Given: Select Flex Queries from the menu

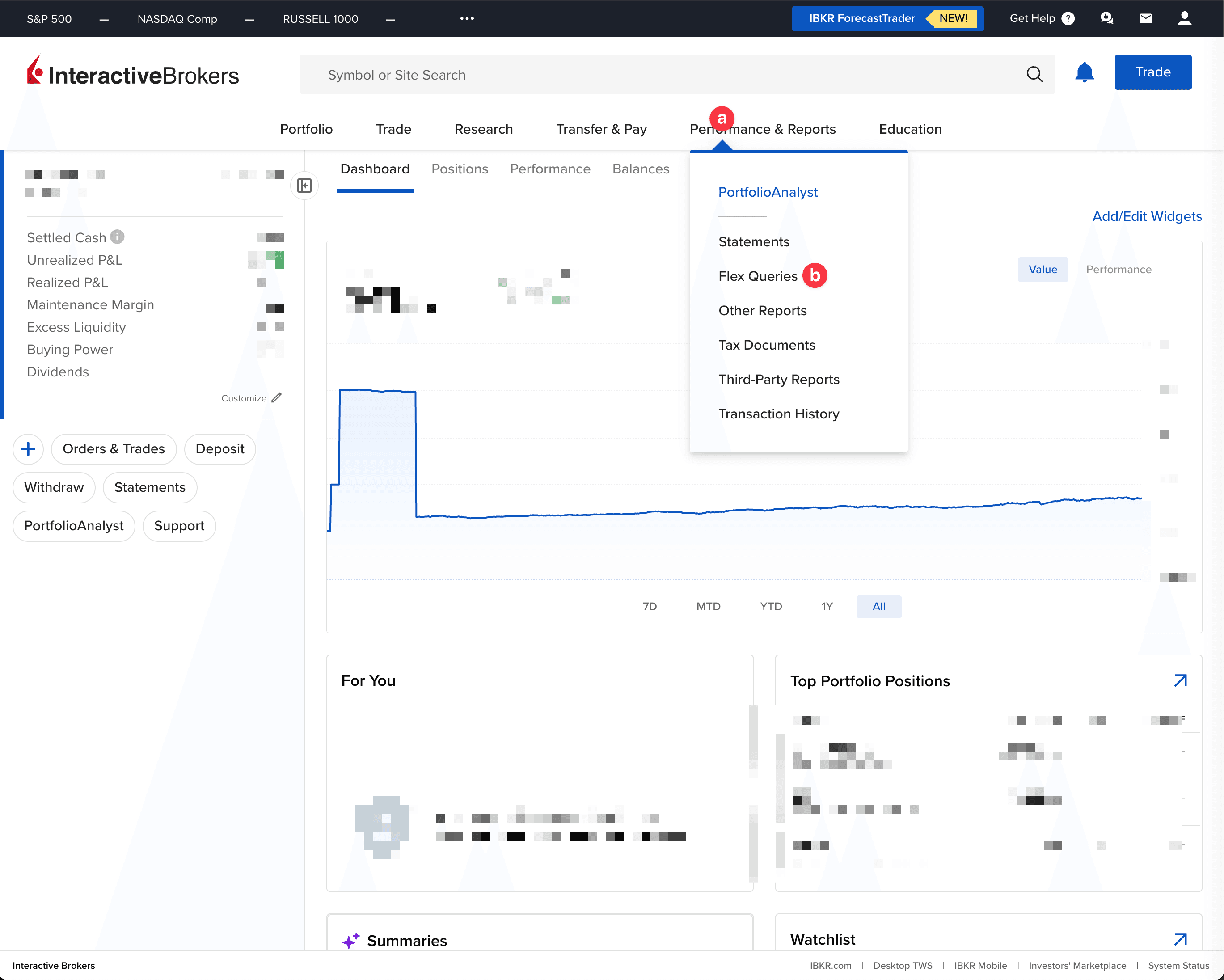Looking at the screenshot, I should [x=758, y=276].
